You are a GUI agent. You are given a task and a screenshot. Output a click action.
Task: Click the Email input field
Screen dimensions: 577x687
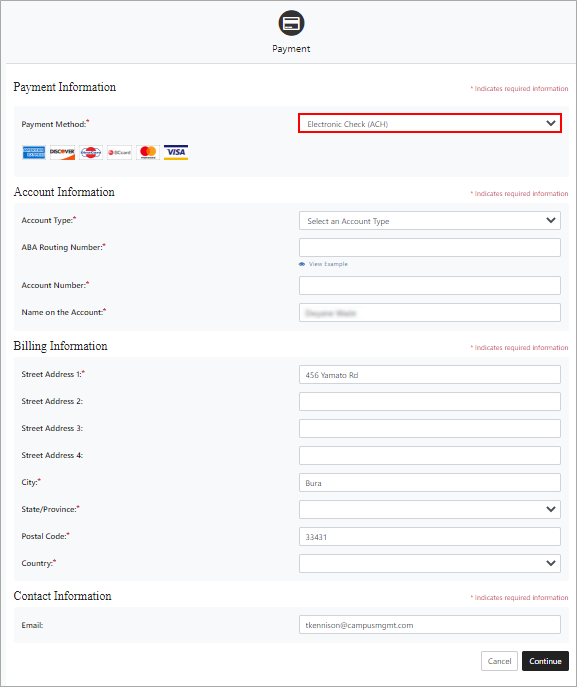click(x=430, y=625)
